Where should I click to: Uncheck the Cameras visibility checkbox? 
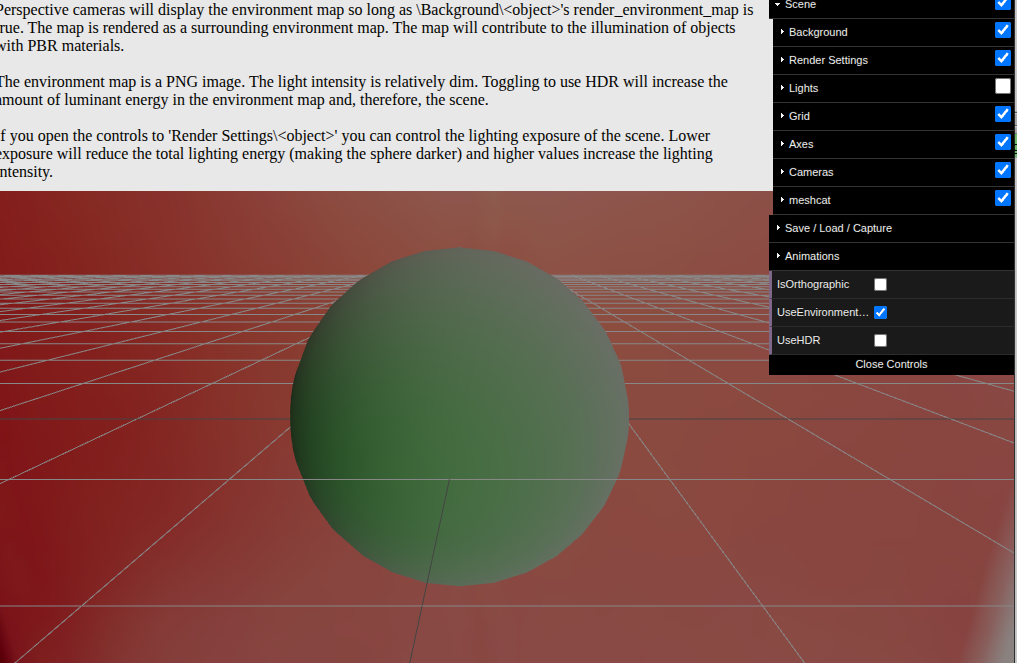pyautogui.click(x=1002, y=169)
